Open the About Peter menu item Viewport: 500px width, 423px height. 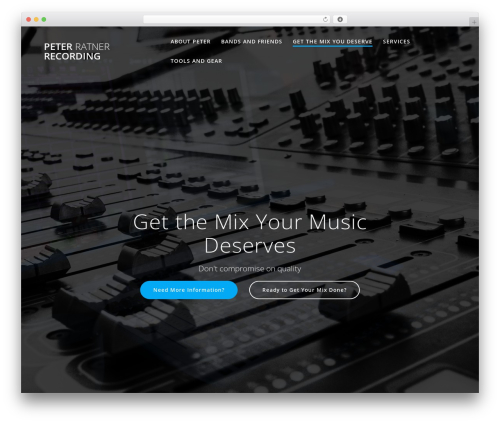coord(190,42)
